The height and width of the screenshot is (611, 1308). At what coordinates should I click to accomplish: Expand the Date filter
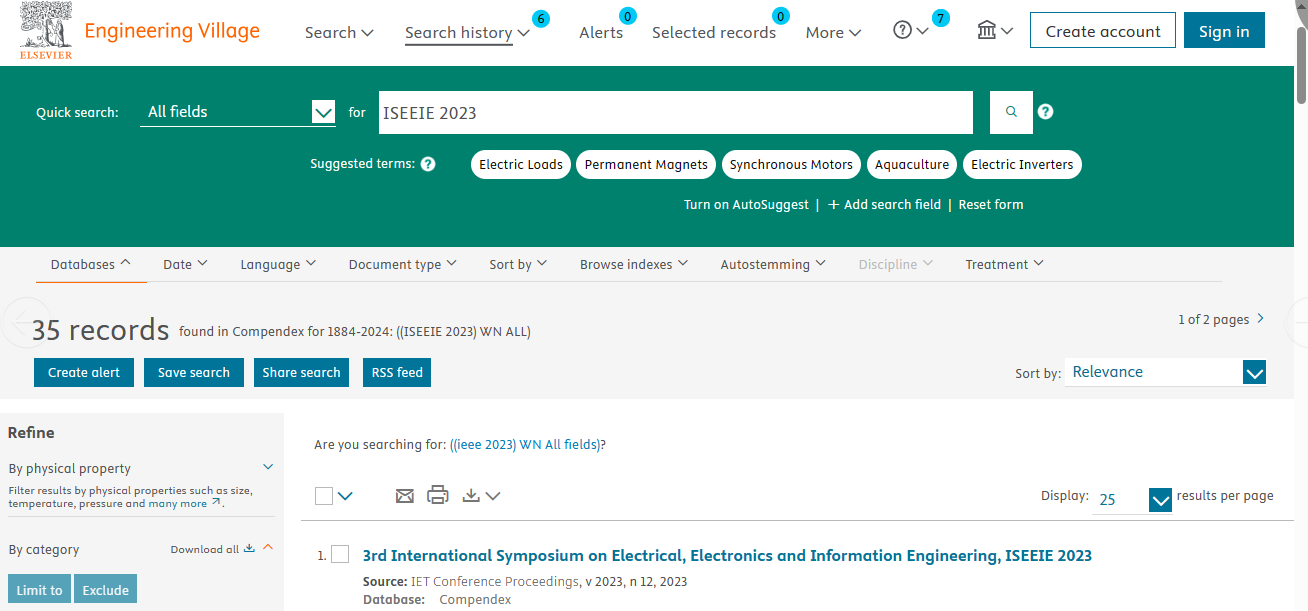[185, 264]
